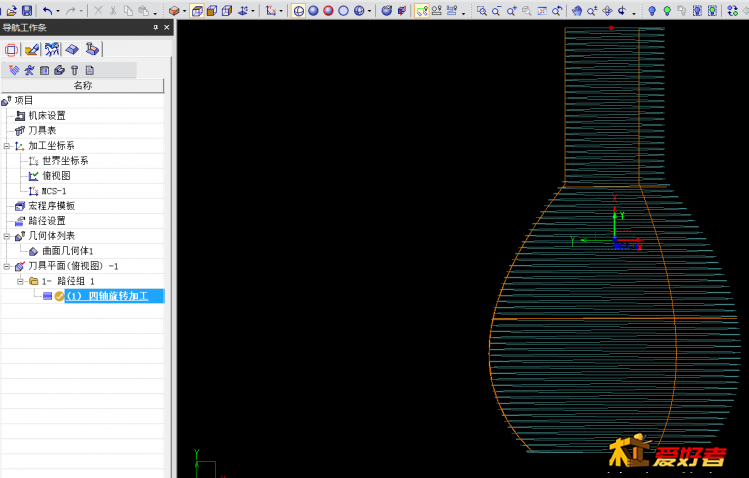Image resolution: width=749 pixels, height=478 pixels.
Task: Close the navigation workbar panel
Action: [167, 28]
